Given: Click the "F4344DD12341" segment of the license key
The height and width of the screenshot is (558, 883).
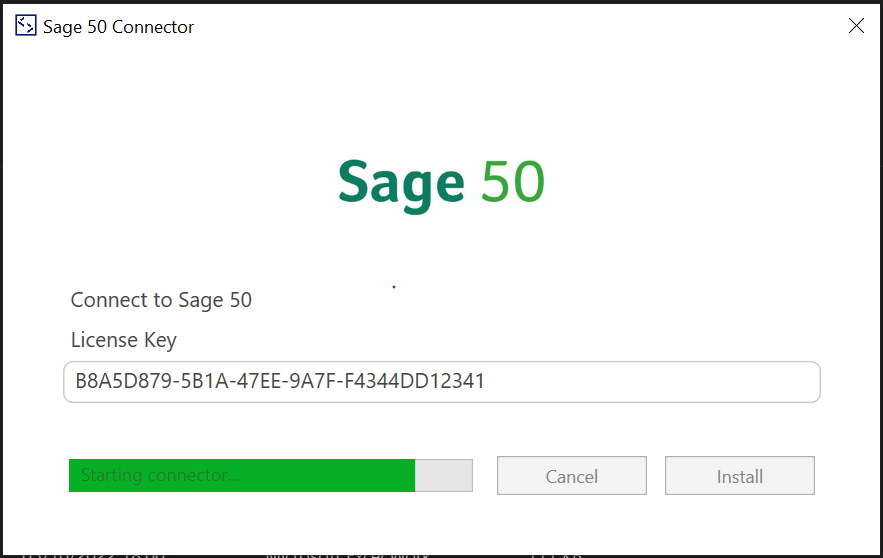Looking at the screenshot, I should (x=426, y=381).
